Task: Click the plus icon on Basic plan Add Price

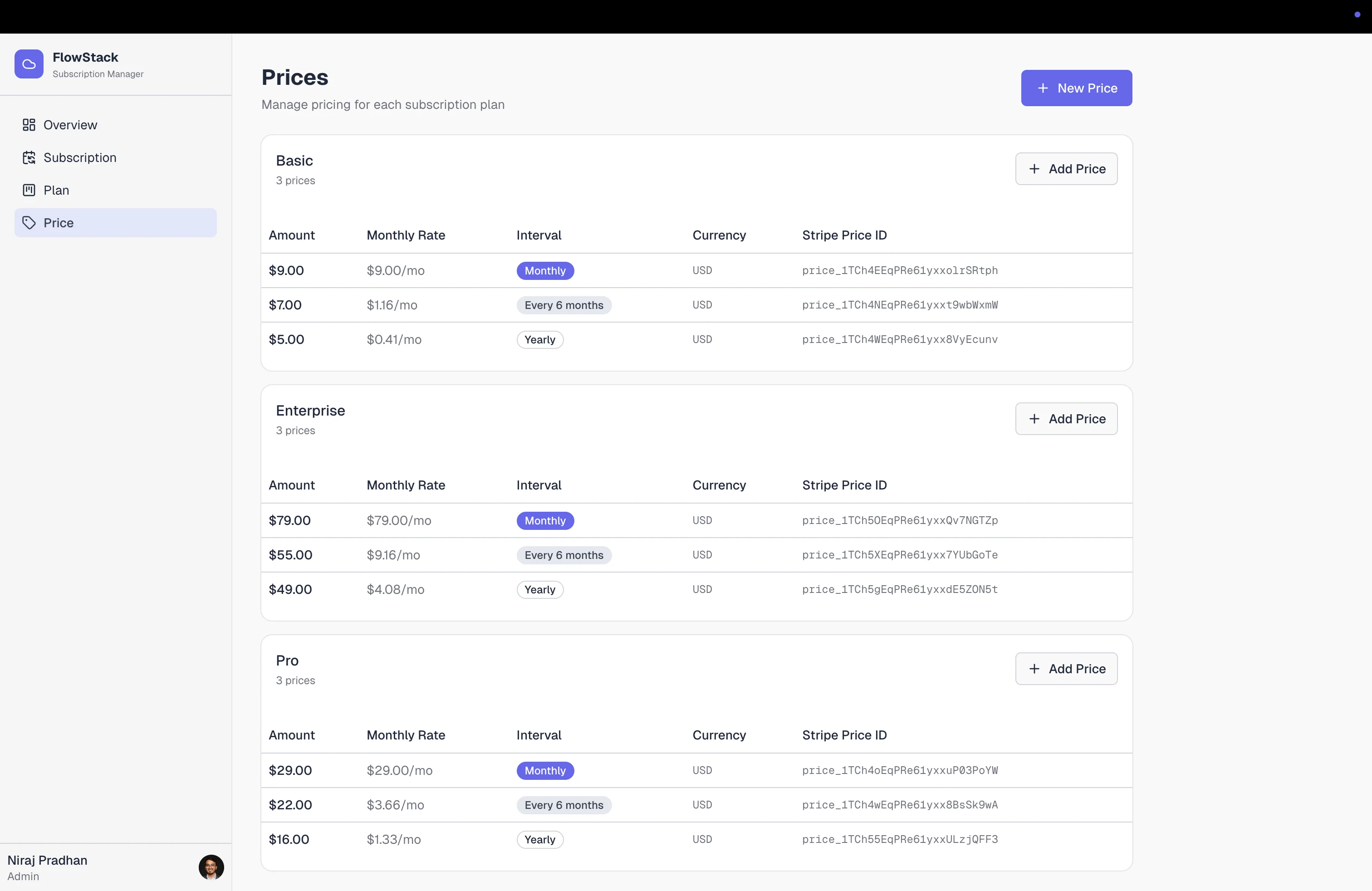Action: pyautogui.click(x=1033, y=169)
